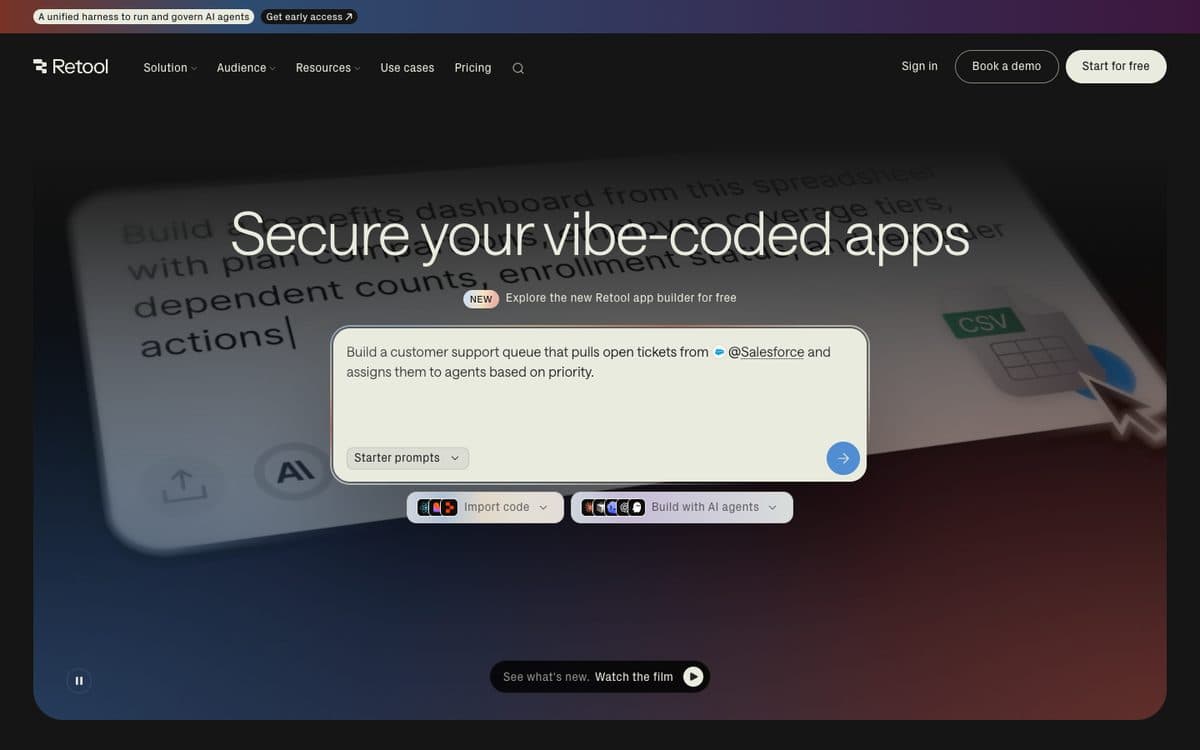The height and width of the screenshot is (750, 1200).
Task: Play the film via the play icon
Action: 693,677
